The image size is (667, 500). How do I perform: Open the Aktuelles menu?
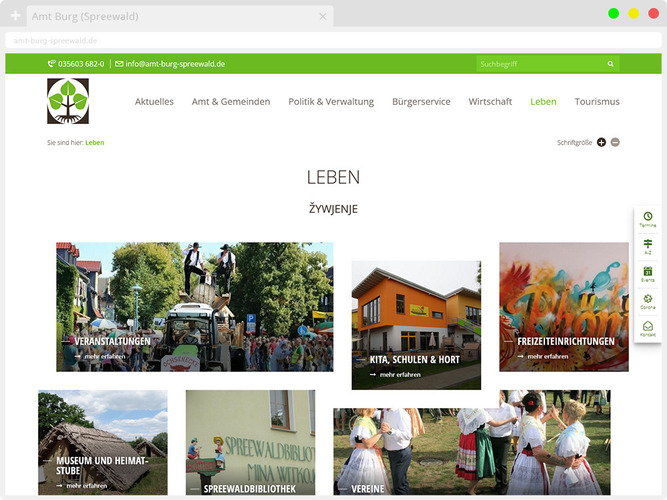click(x=154, y=102)
